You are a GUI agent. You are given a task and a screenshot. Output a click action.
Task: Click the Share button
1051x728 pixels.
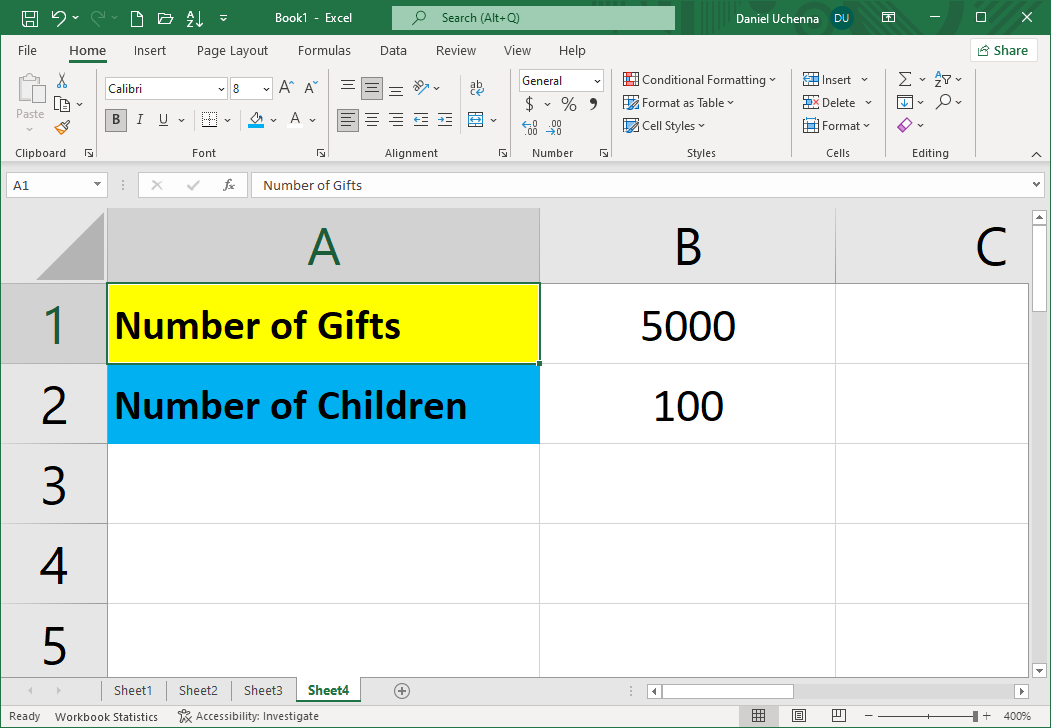tap(1003, 49)
